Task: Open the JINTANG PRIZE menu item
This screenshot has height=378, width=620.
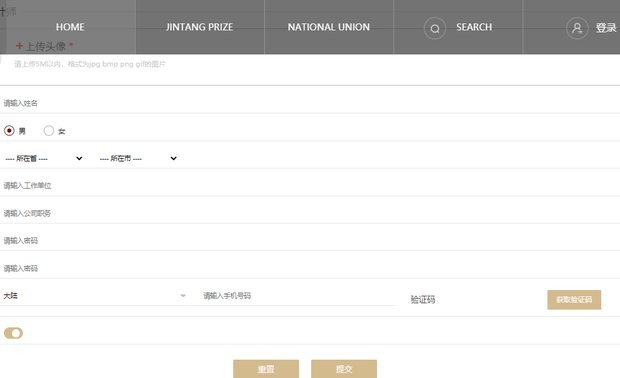Action: (199, 27)
